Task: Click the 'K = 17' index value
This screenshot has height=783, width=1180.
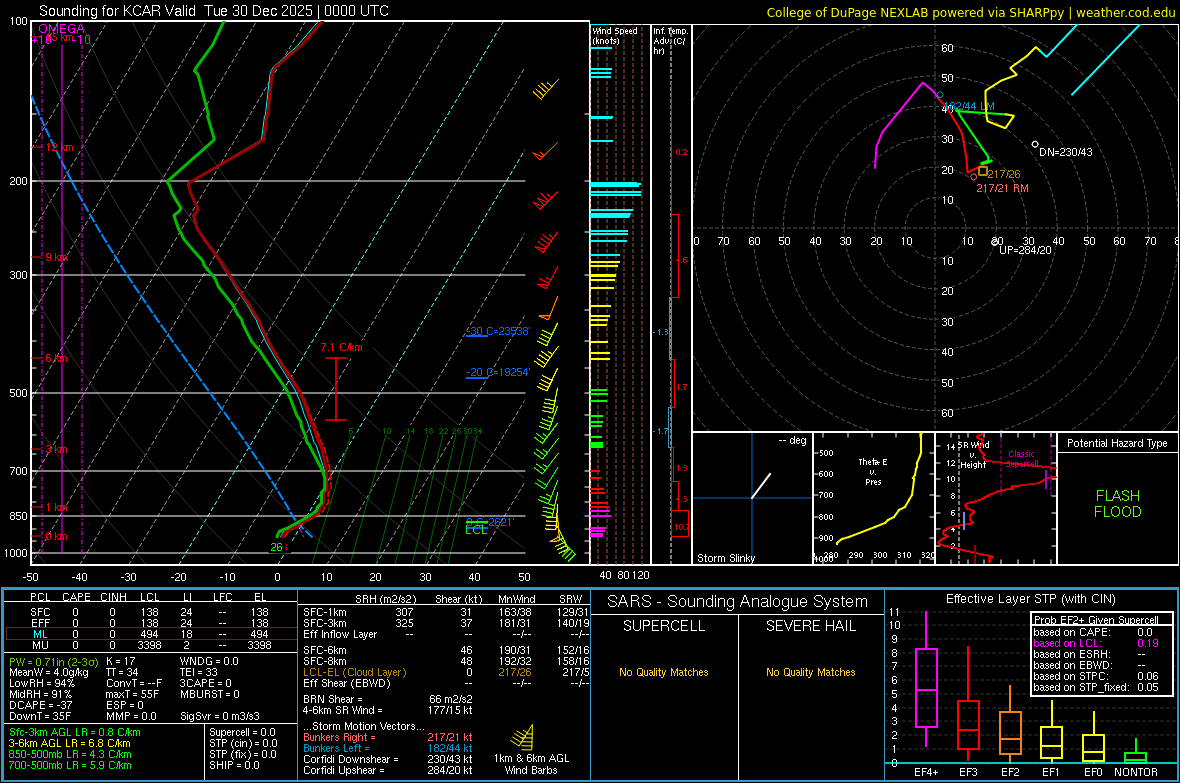Action: pos(120,662)
